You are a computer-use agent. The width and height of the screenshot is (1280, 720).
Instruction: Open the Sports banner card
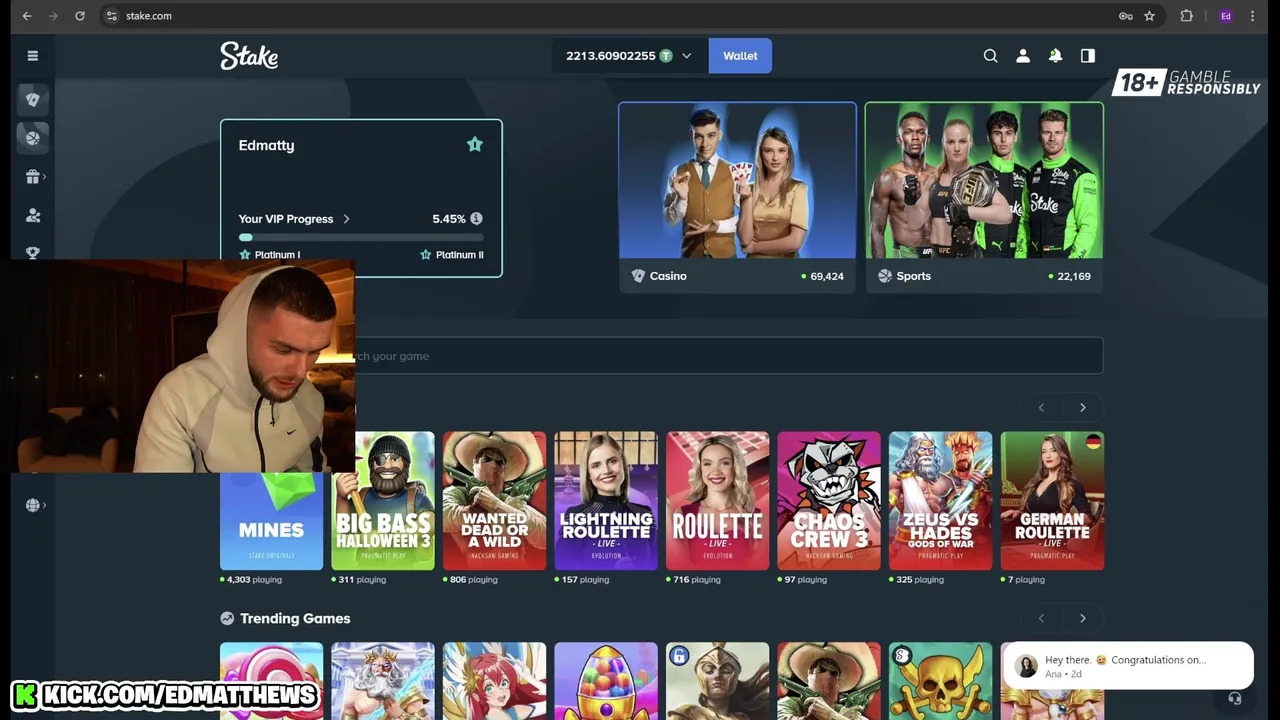(x=984, y=197)
